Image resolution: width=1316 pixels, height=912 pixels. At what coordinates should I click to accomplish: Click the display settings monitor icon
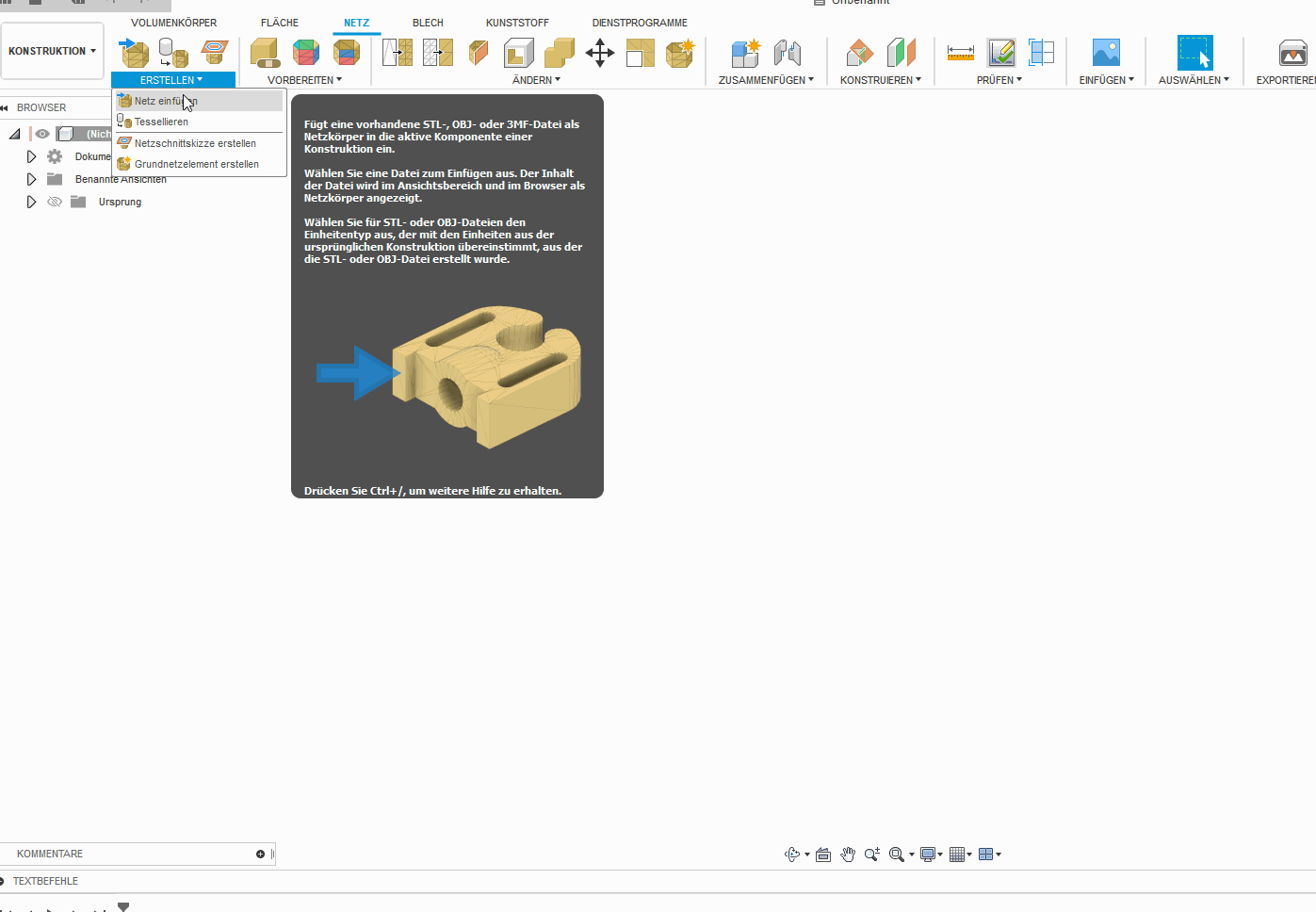pos(929,854)
